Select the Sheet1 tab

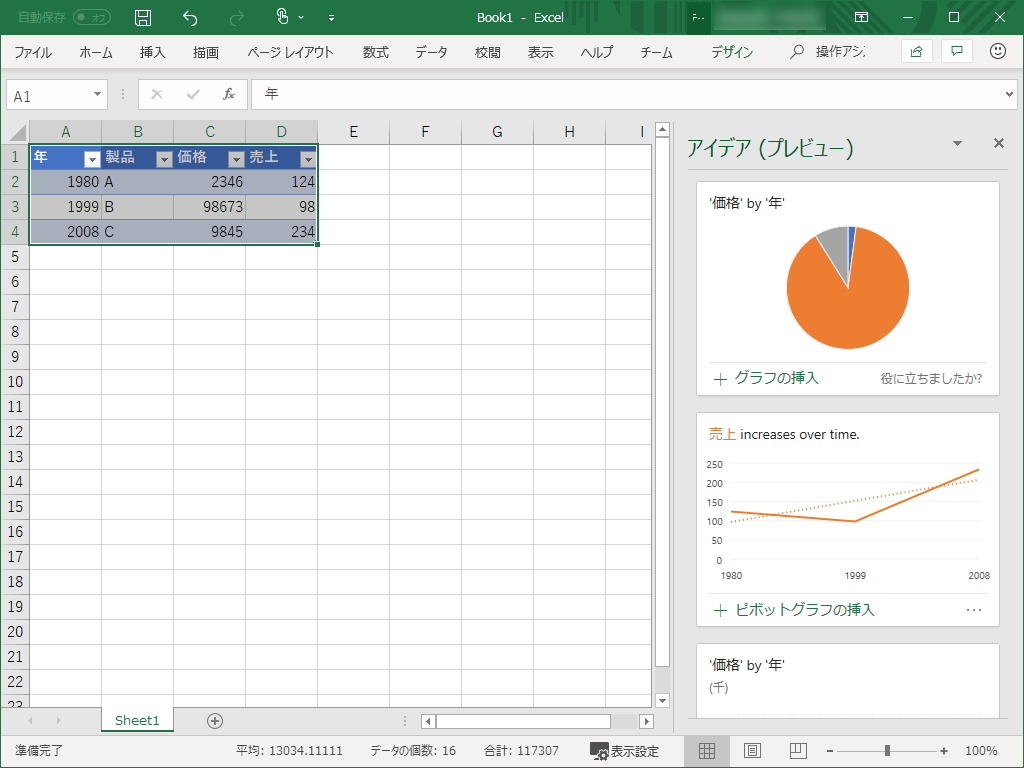(137, 720)
